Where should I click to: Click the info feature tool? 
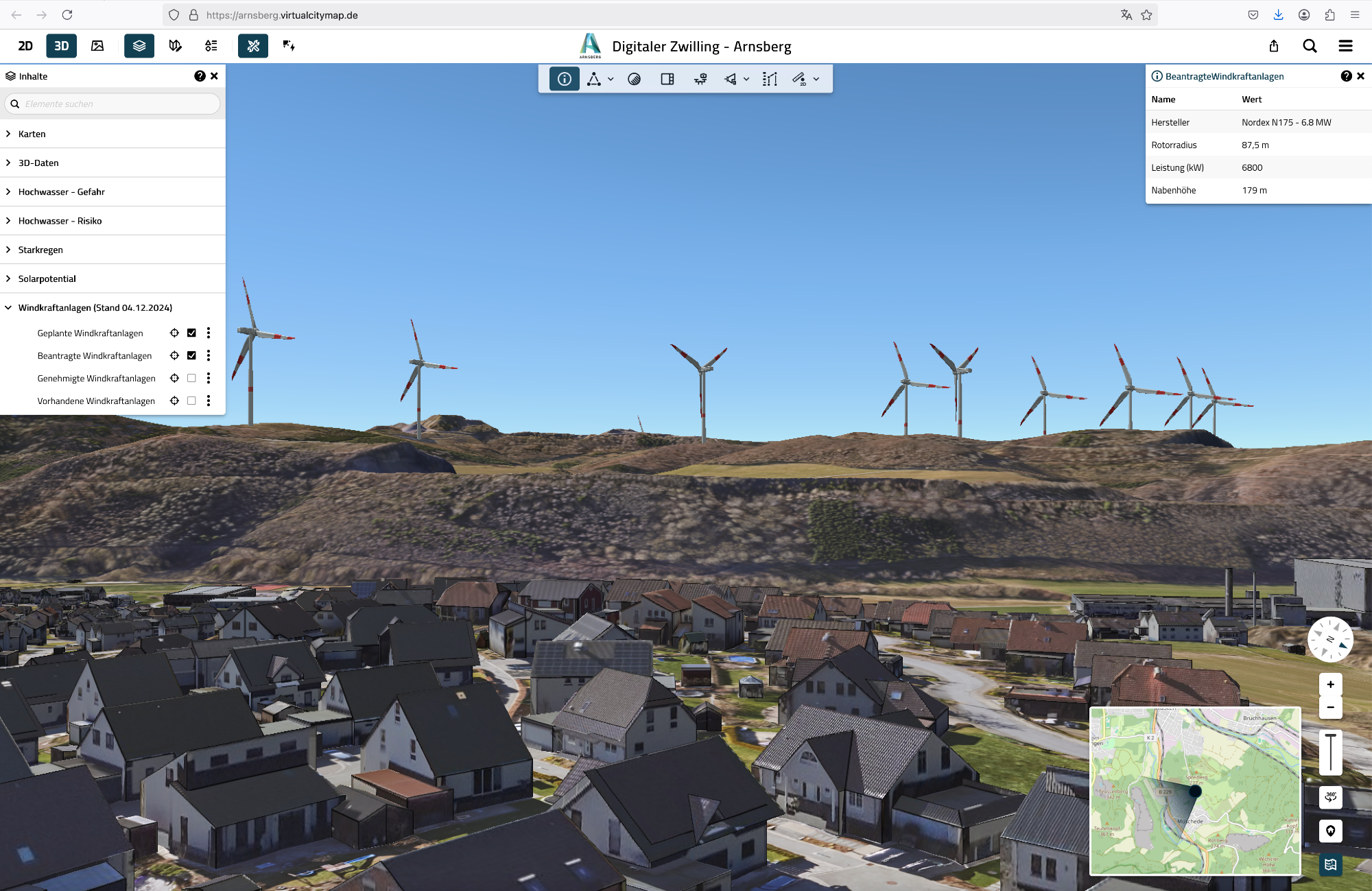[x=564, y=79]
